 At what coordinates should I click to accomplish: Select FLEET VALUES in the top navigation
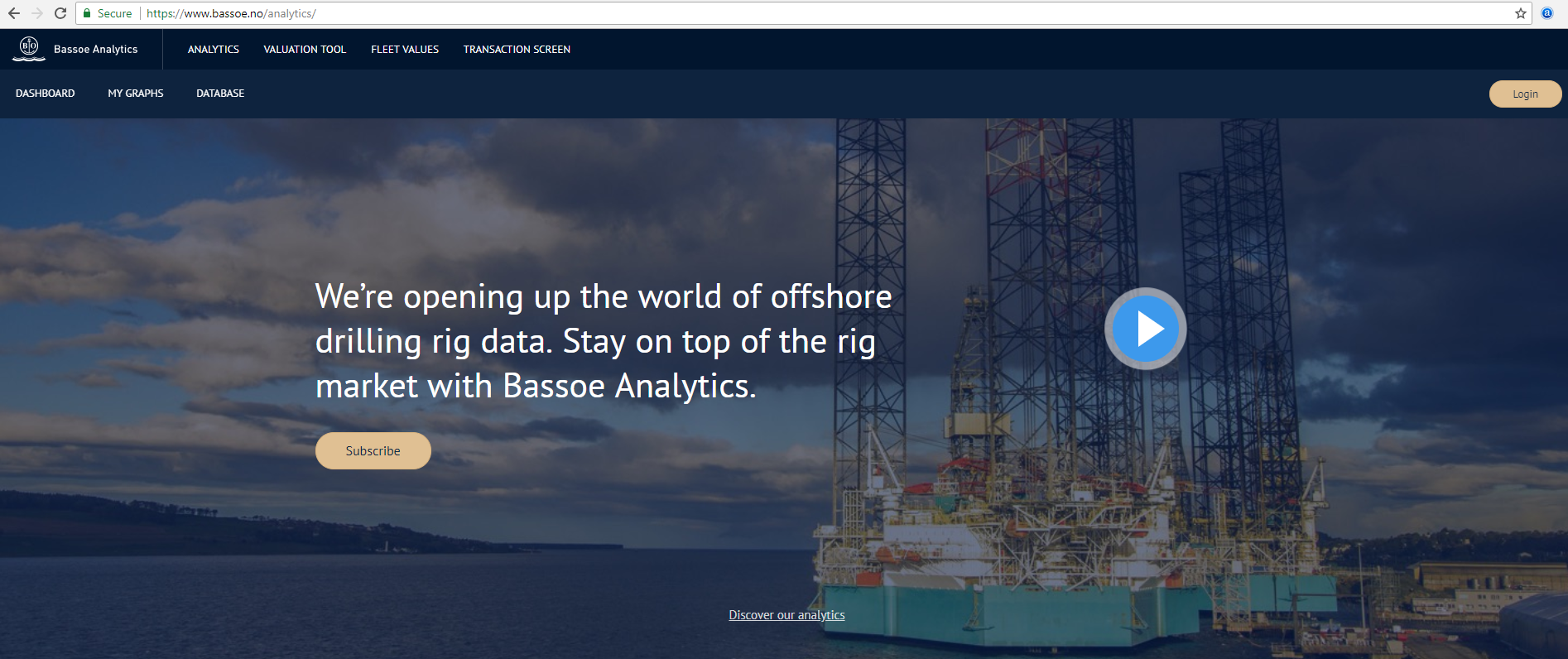405,50
